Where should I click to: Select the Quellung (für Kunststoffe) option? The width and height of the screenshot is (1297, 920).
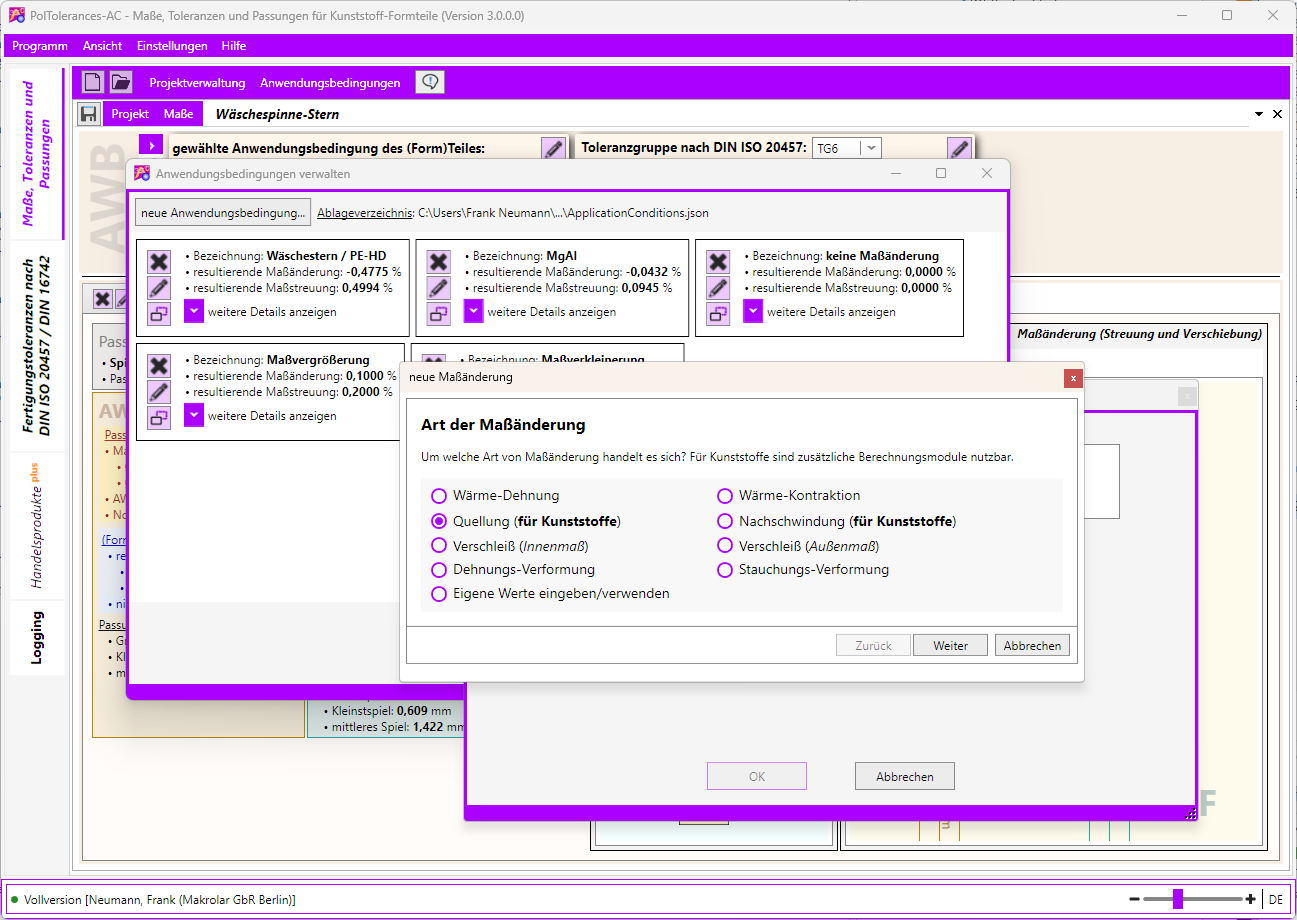pyautogui.click(x=526, y=521)
